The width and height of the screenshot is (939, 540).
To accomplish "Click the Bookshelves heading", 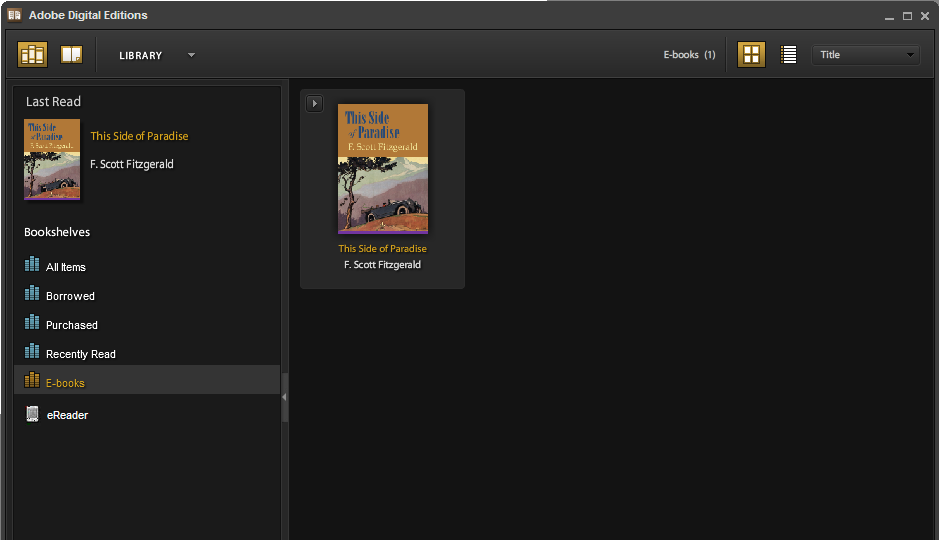I will [57, 232].
